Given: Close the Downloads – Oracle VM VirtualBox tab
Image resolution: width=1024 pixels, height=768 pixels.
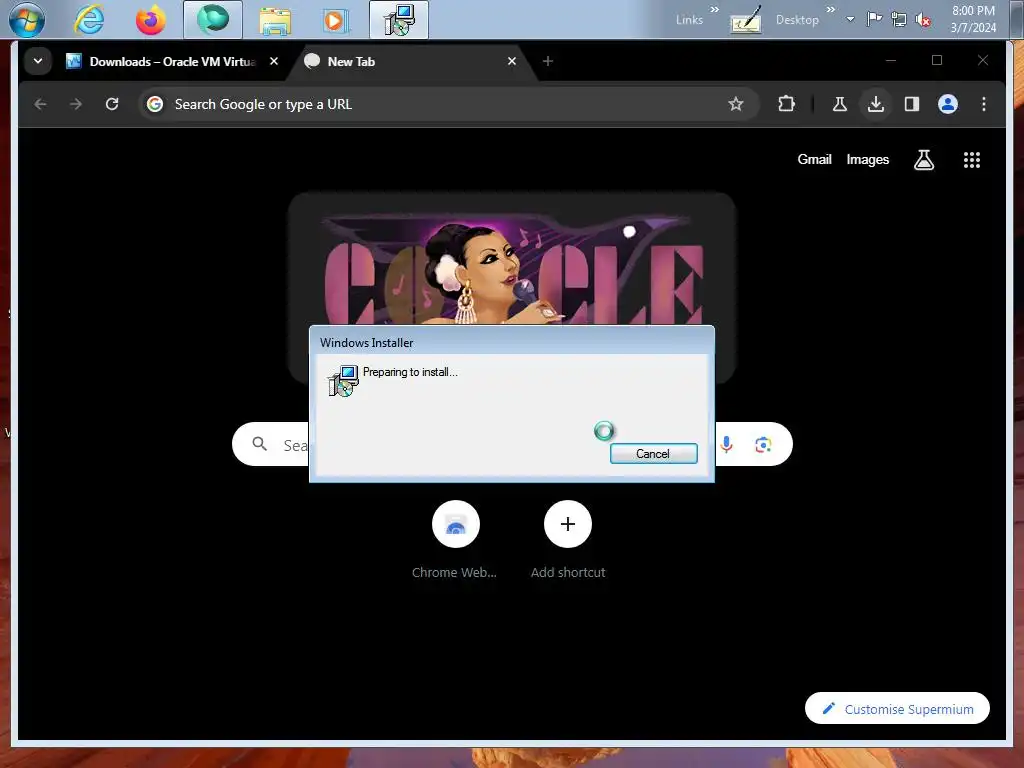Looking at the screenshot, I should (x=274, y=61).
